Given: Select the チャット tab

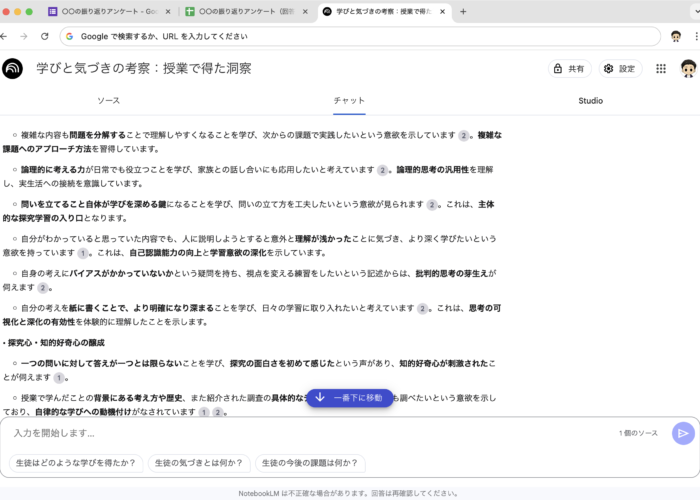Looking at the screenshot, I should (x=349, y=101).
